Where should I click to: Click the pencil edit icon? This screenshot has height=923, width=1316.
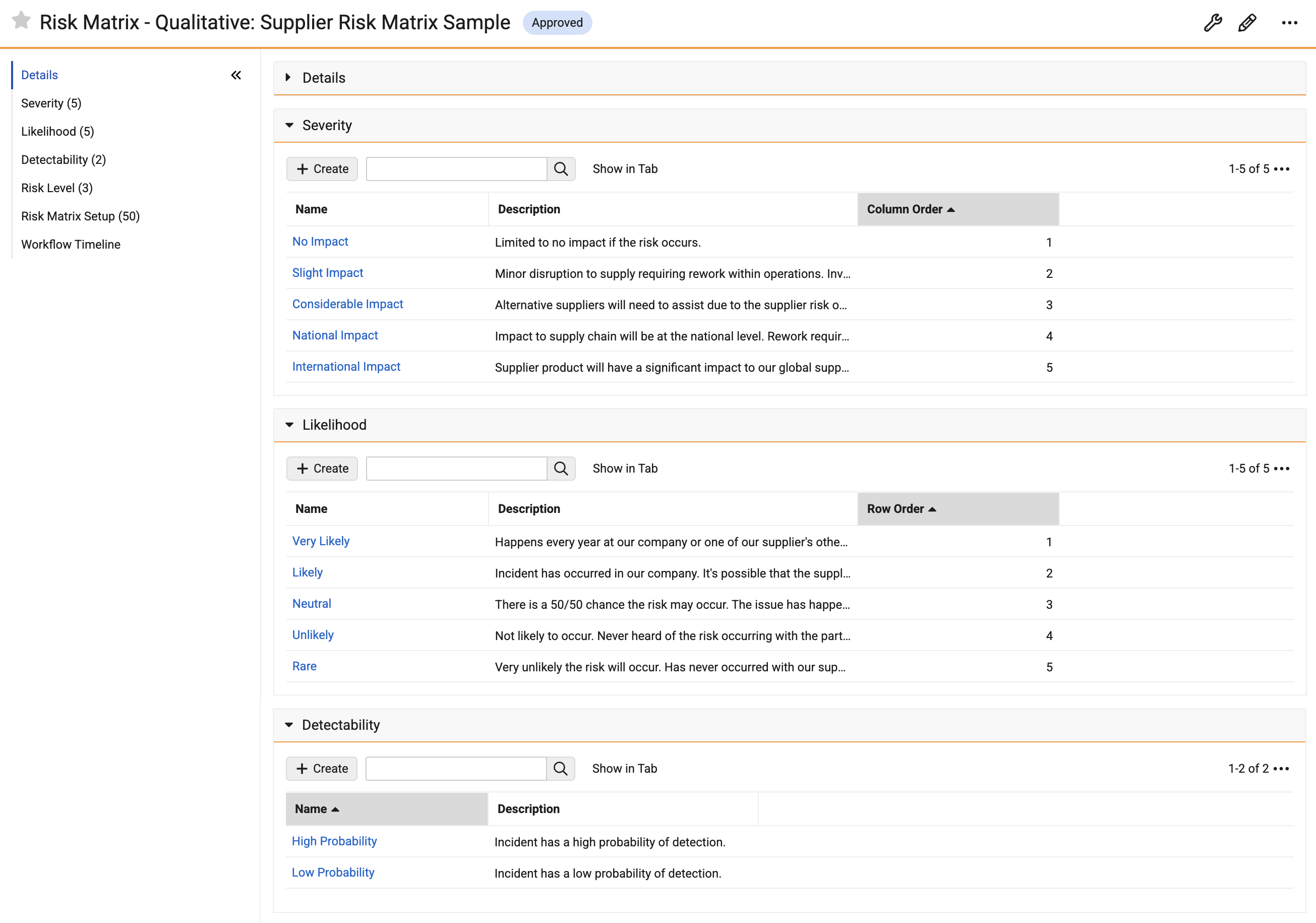pos(1247,23)
